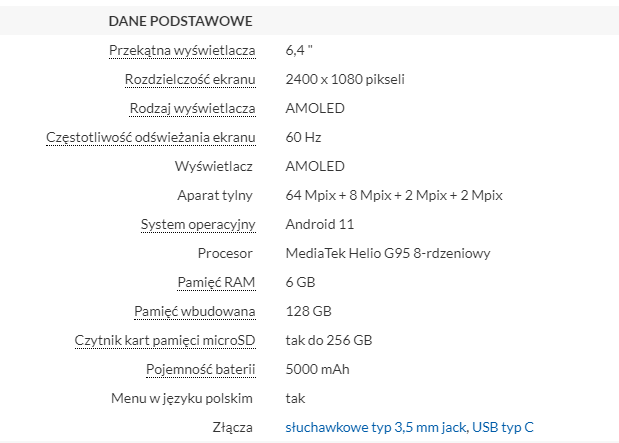
Task: Click the 'Rodzaj wyświetlacza' term
Action: 192,108
